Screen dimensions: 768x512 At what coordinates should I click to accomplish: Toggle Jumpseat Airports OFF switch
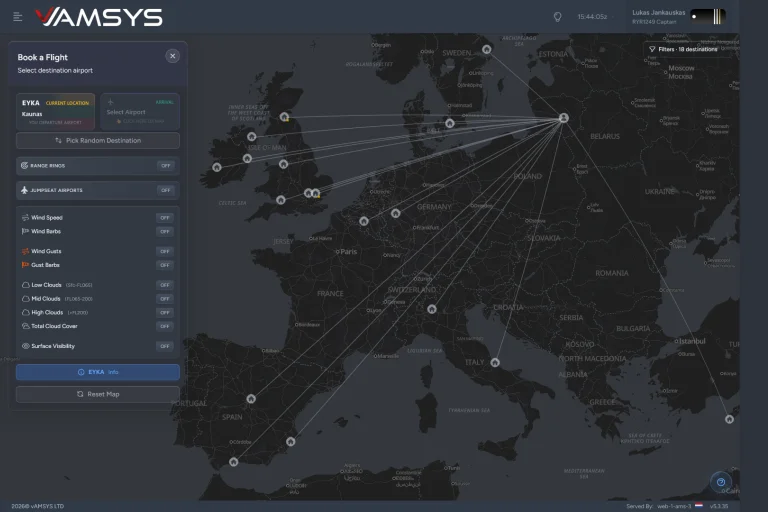click(166, 190)
